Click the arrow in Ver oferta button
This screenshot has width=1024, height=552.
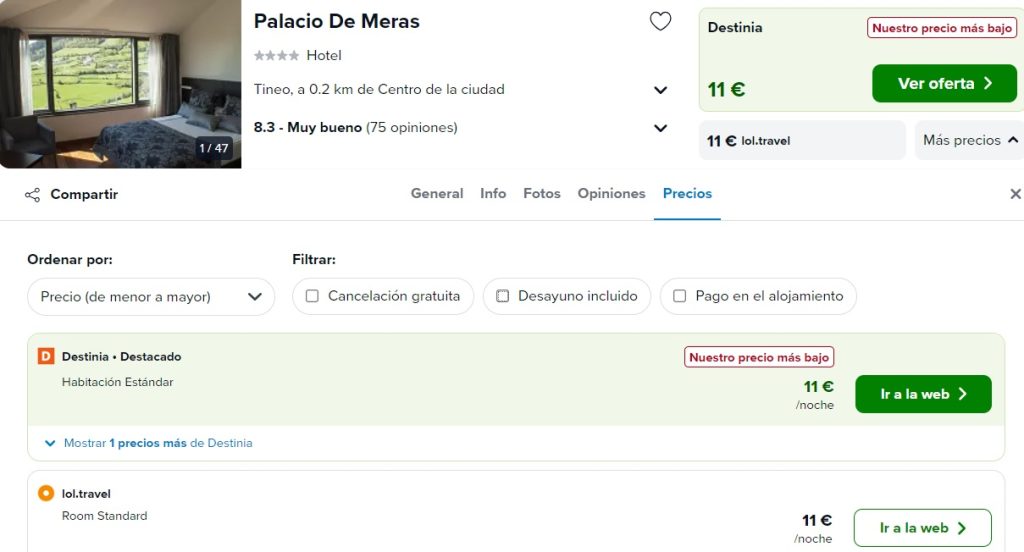click(988, 84)
